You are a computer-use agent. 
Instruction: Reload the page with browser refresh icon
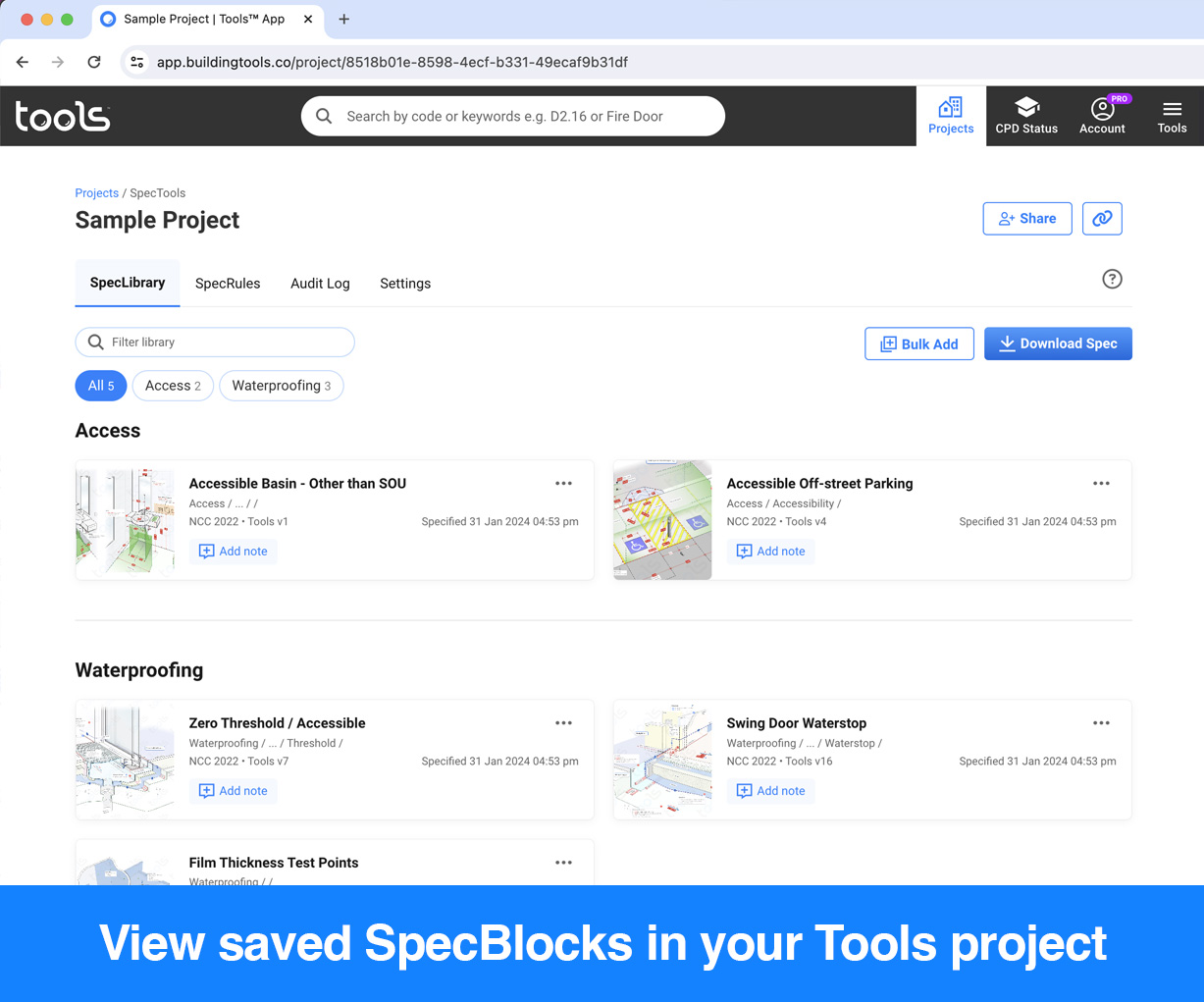coord(94,62)
